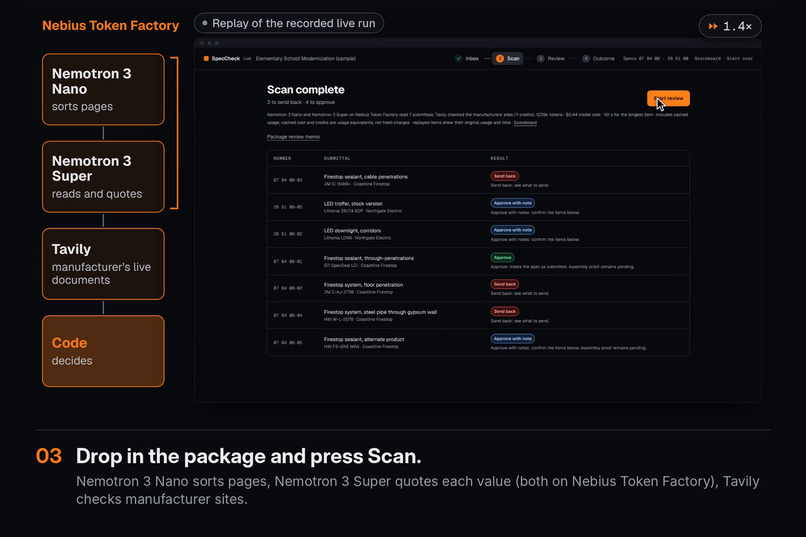
Task: Click the Scoreboard link in summary paragraph
Action: (x=525, y=122)
